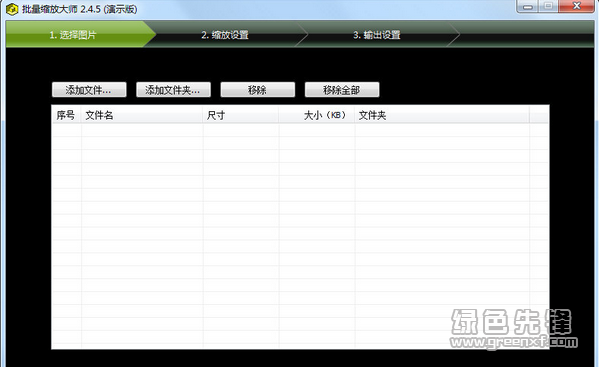
Task: Click inside the empty file list area
Action: tap(300, 236)
